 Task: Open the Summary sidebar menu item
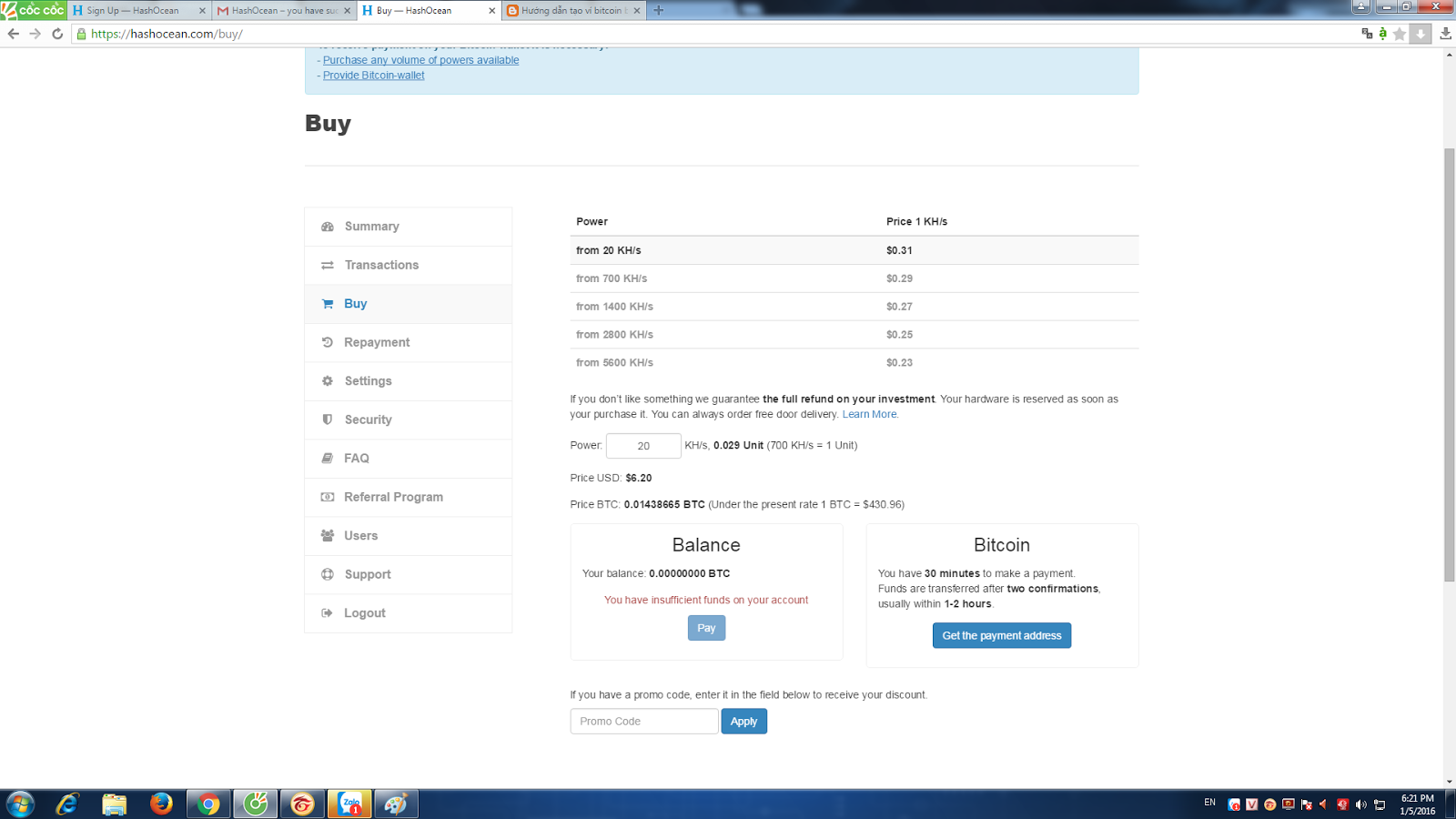click(409, 227)
